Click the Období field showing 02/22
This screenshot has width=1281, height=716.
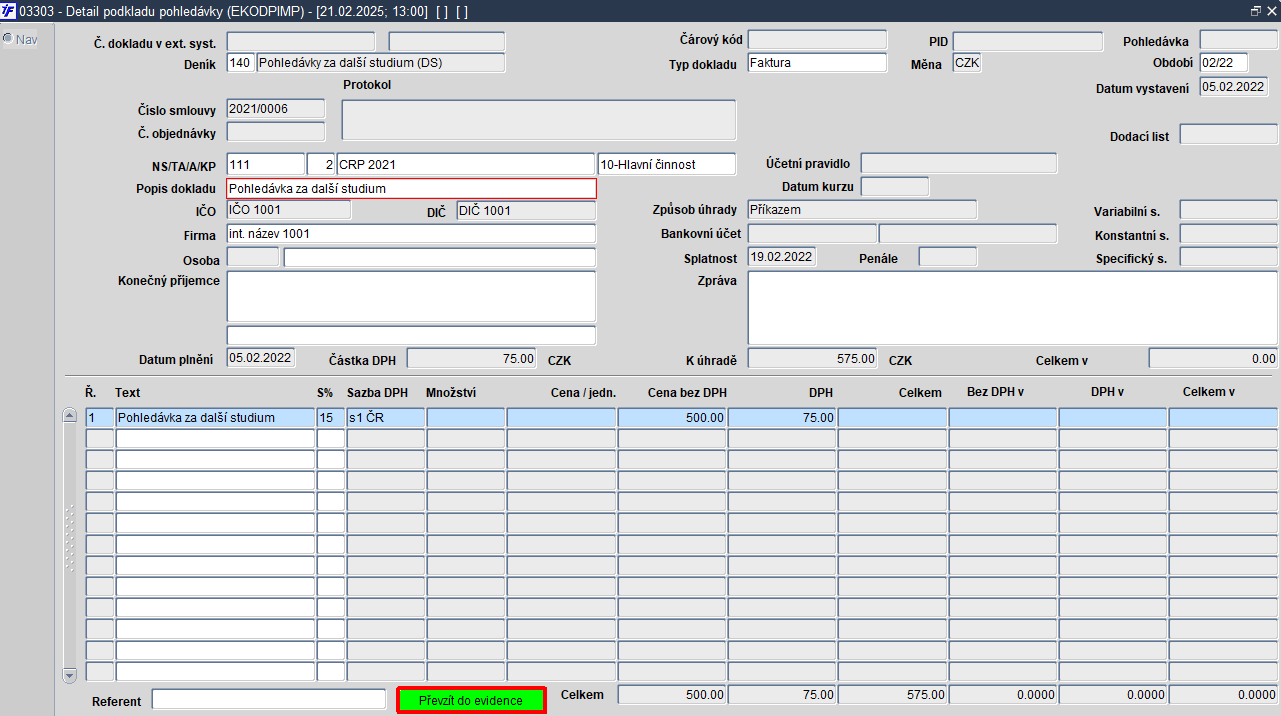pos(1223,62)
